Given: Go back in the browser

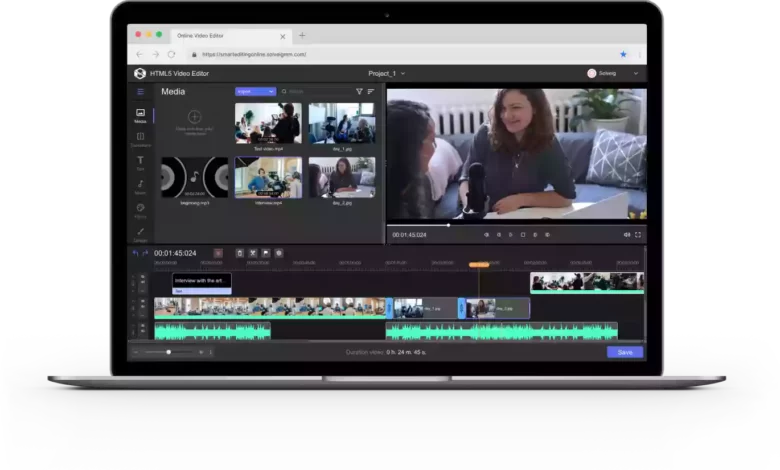Looking at the screenshot, I should tap(139, 54).
